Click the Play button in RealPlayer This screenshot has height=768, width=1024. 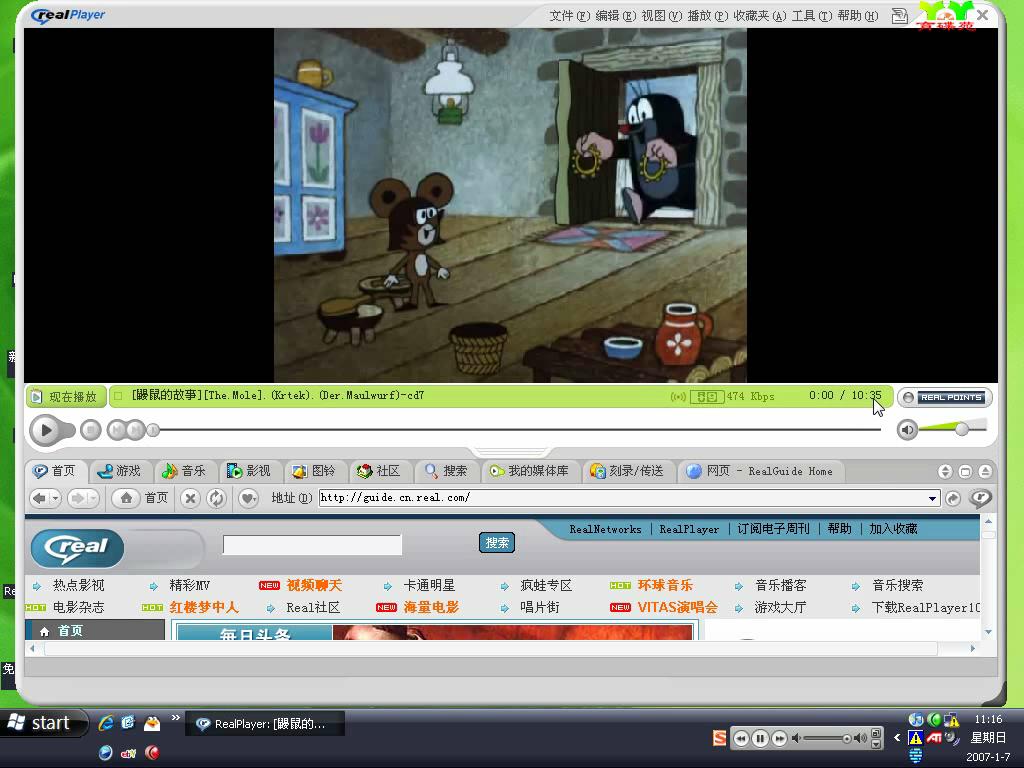click(x=46, y=430)
